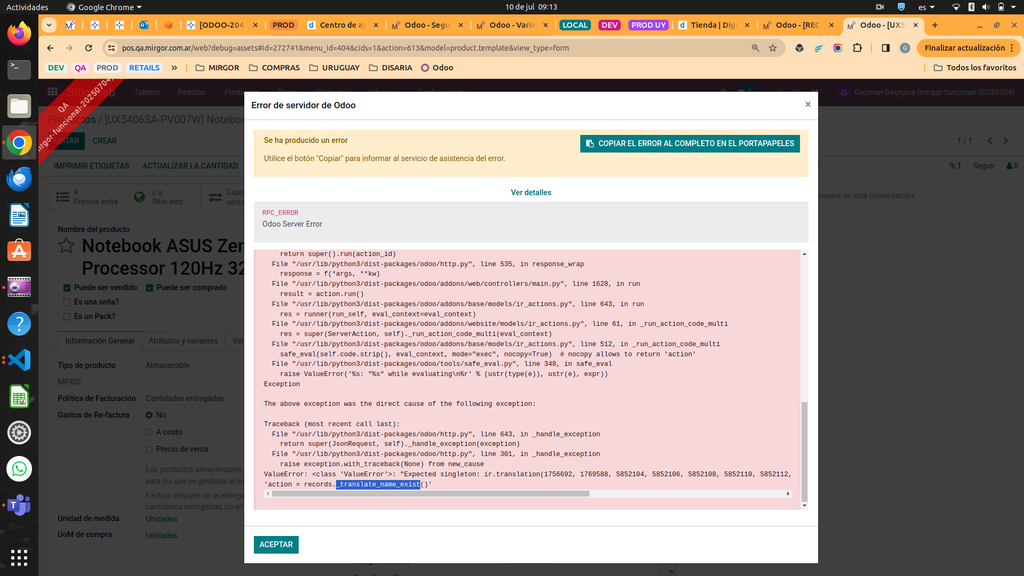This screenshot has height=576, width=1024.
Task: Open system status menu arrow
Action: 1014,7
